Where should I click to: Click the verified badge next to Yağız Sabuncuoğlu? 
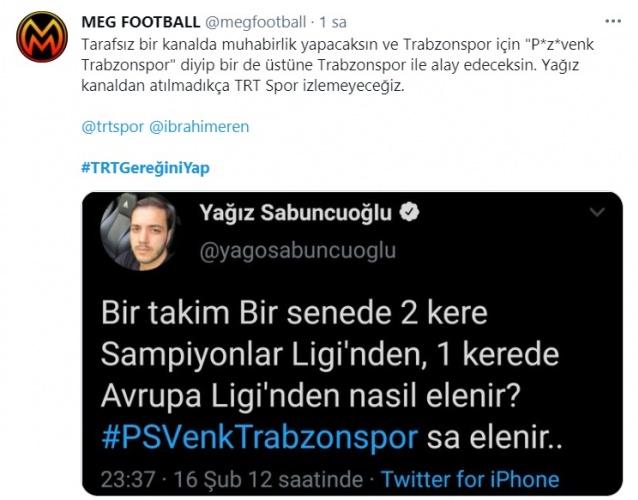point(409,212)
